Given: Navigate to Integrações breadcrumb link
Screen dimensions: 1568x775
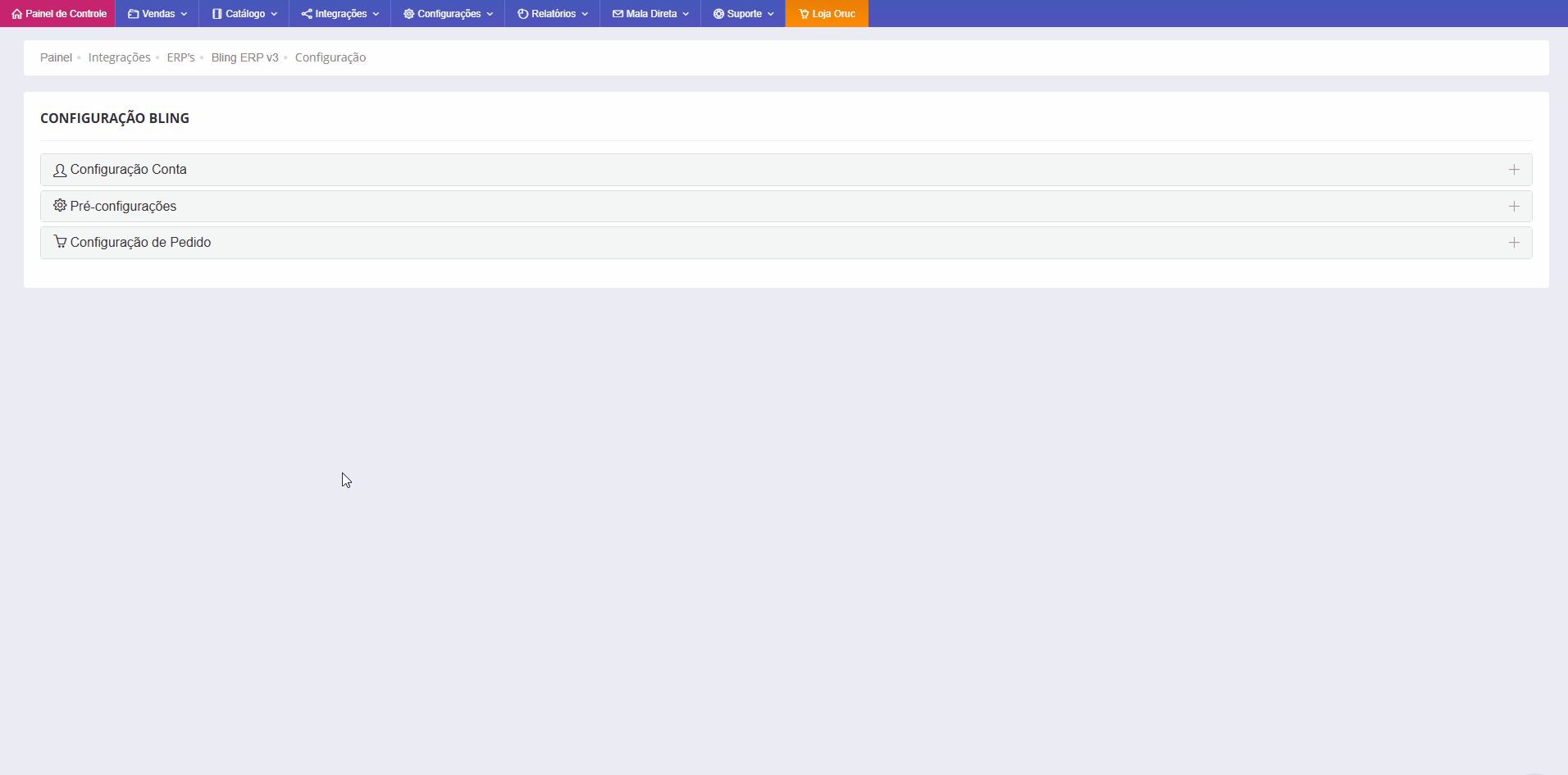Looking at the screenshot, I should 119,57.
